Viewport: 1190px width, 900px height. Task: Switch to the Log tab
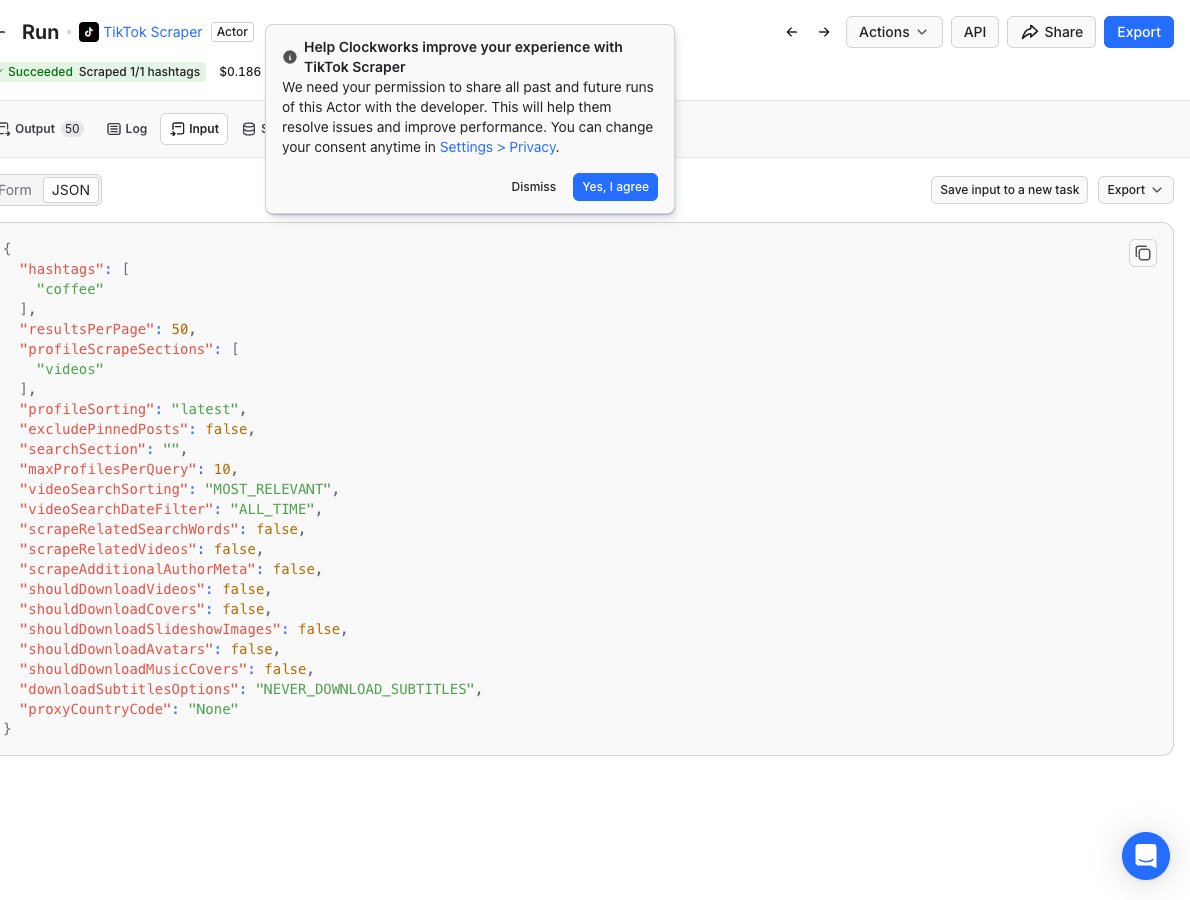pyautogui.click(x=127, y=129)
